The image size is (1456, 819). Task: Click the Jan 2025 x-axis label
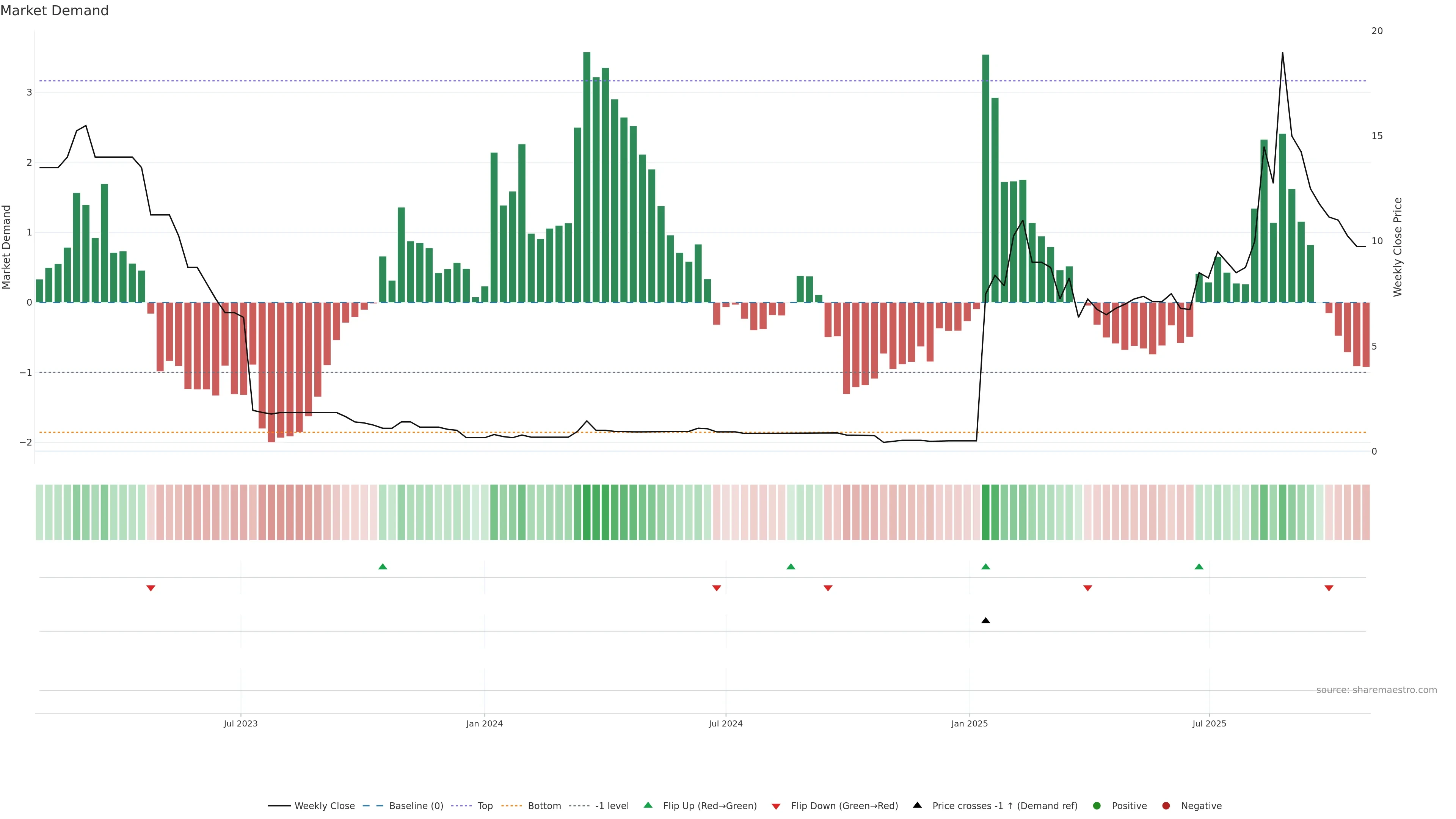969,723
